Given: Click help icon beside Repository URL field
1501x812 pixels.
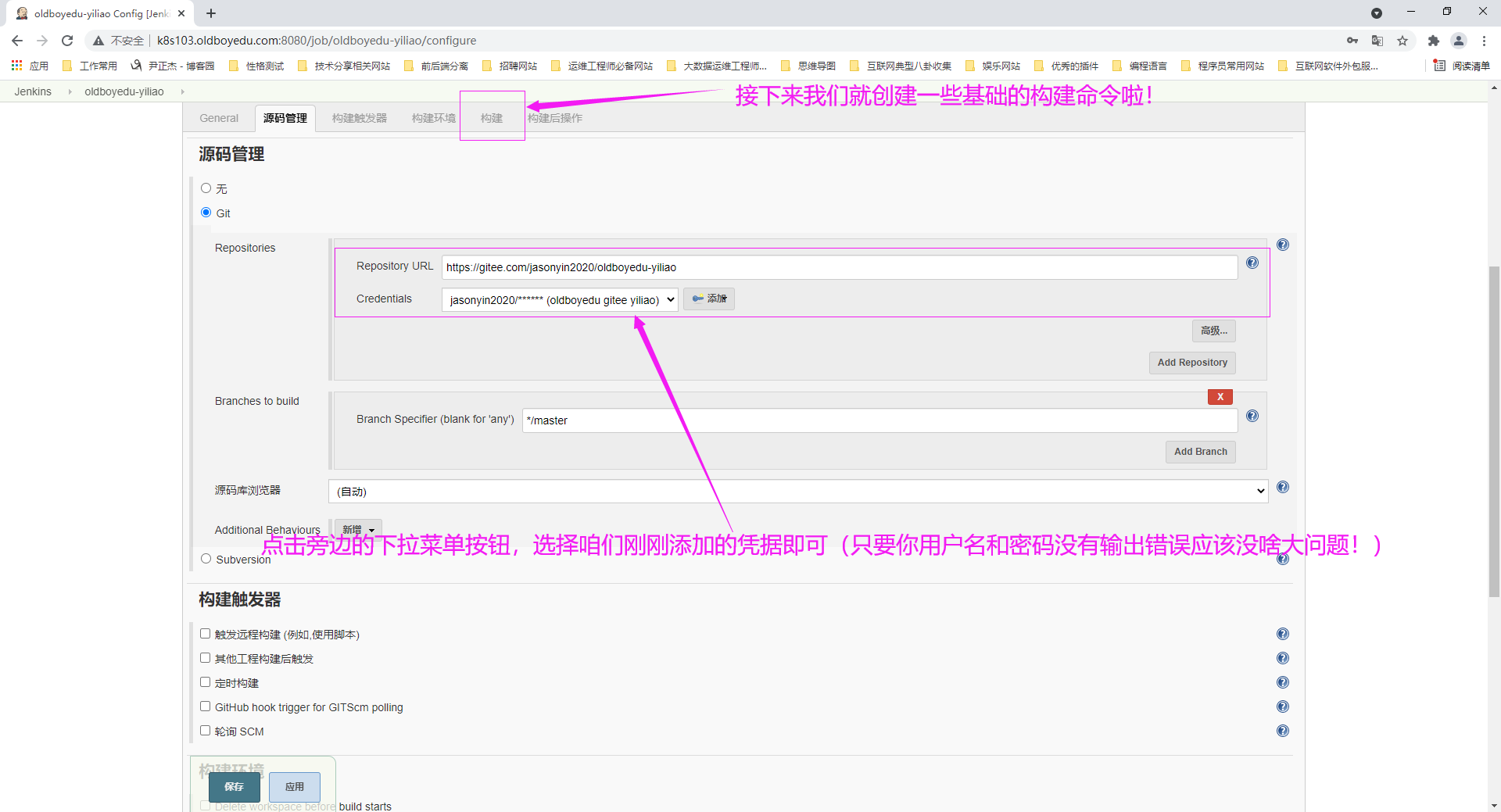Looking at the screenshot, I should click(1252, 263).
